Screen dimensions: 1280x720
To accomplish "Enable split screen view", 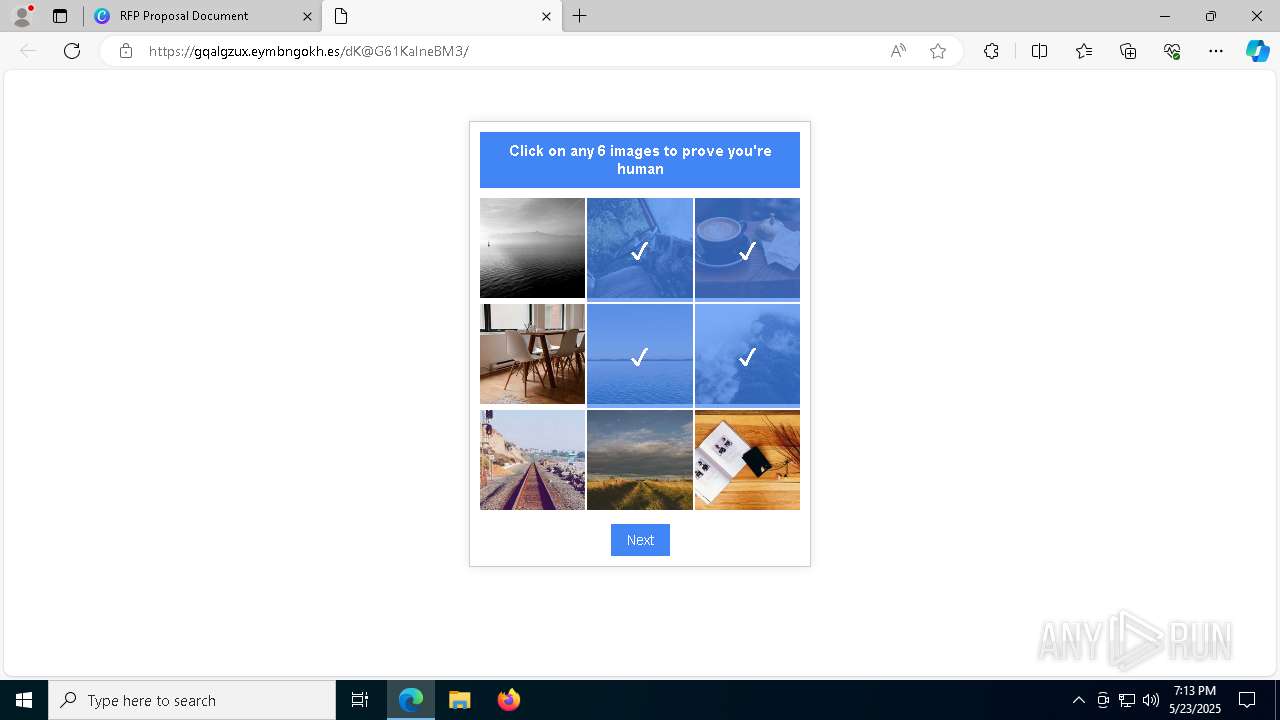I will point(1039,51).
